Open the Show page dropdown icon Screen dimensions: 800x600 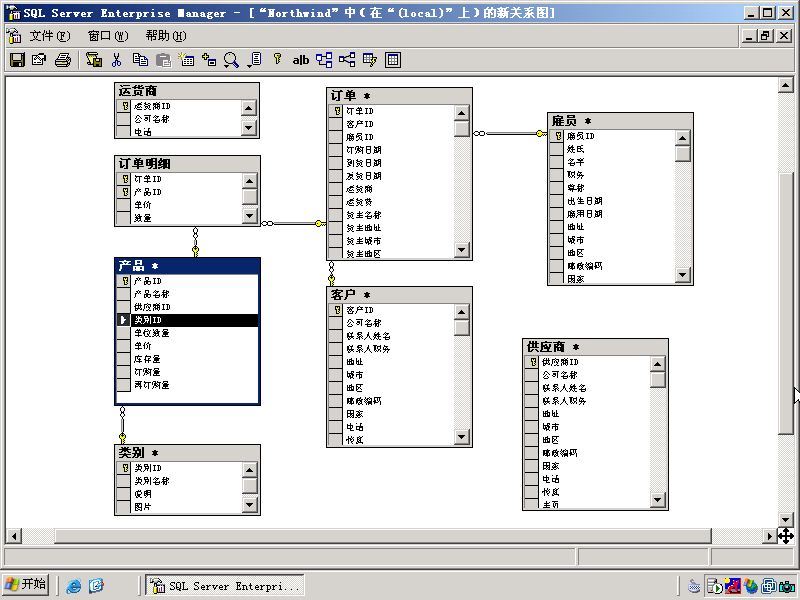[255, 60]
